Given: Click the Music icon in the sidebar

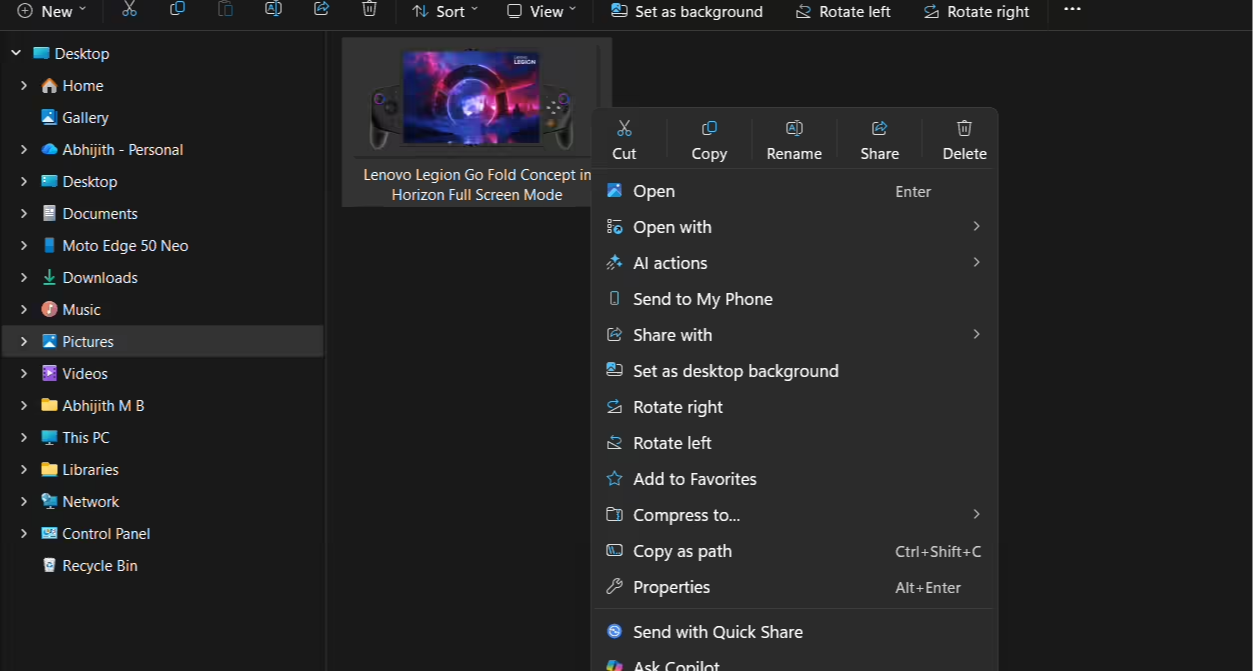Looking at the screenshot, I should (49, 309).
